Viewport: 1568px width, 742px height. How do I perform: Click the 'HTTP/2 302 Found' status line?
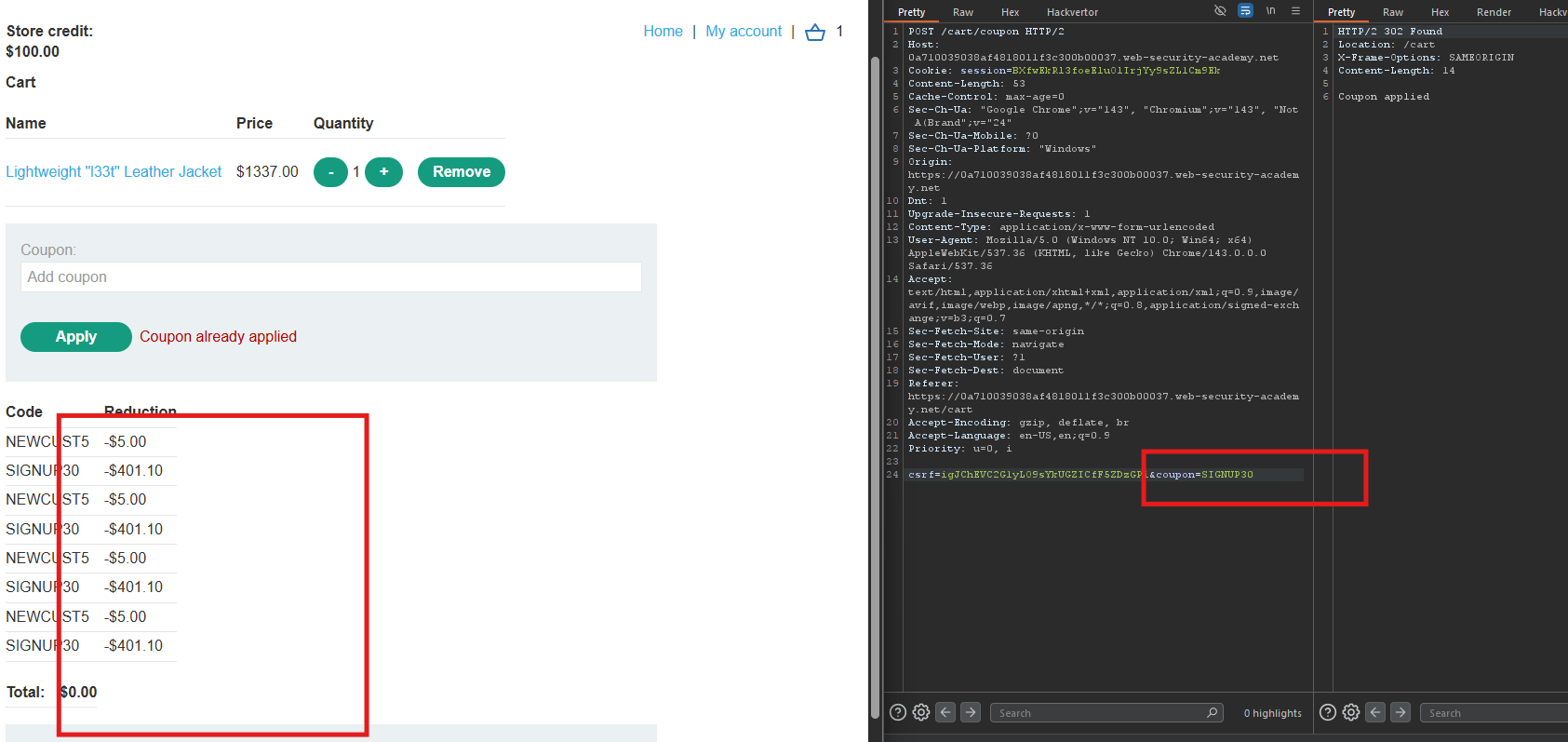click(x=1390, y=32)
